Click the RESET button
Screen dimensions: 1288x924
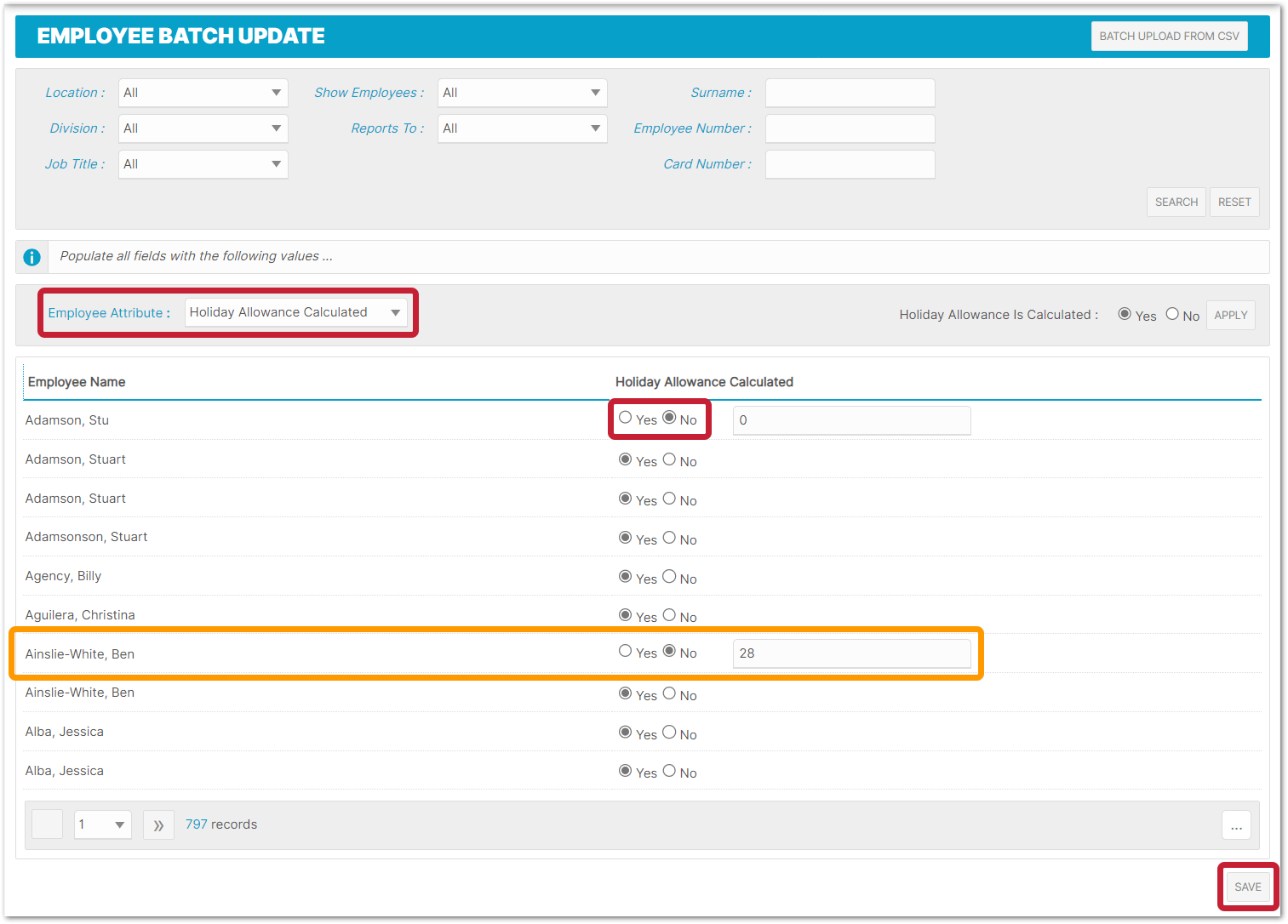(x=1234, y=202)
